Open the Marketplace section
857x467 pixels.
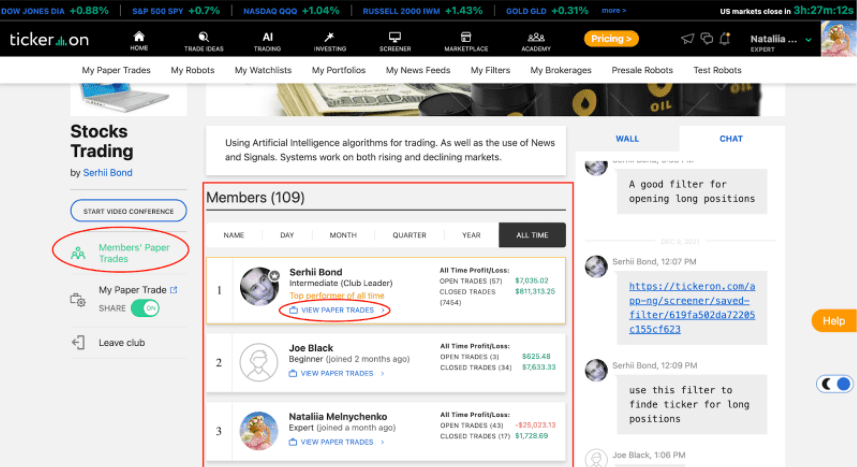[466, 41]
